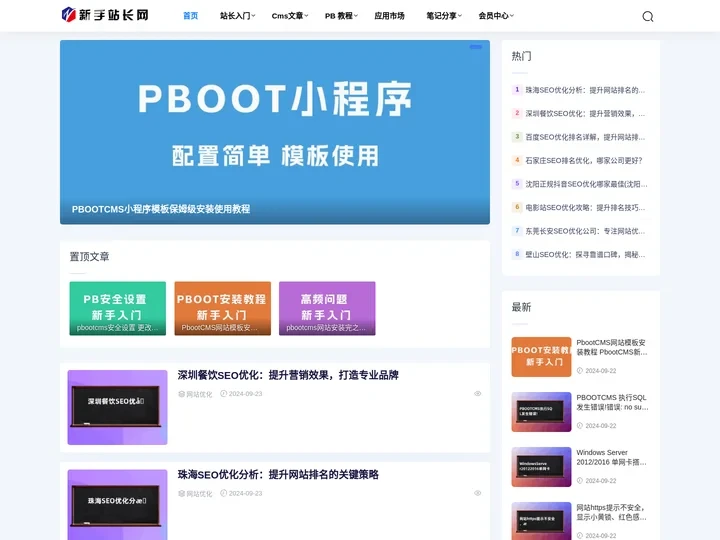
Task: Click orange PBOOT安装教程 thumbnail in 最新
Action: tap(541, 357)
